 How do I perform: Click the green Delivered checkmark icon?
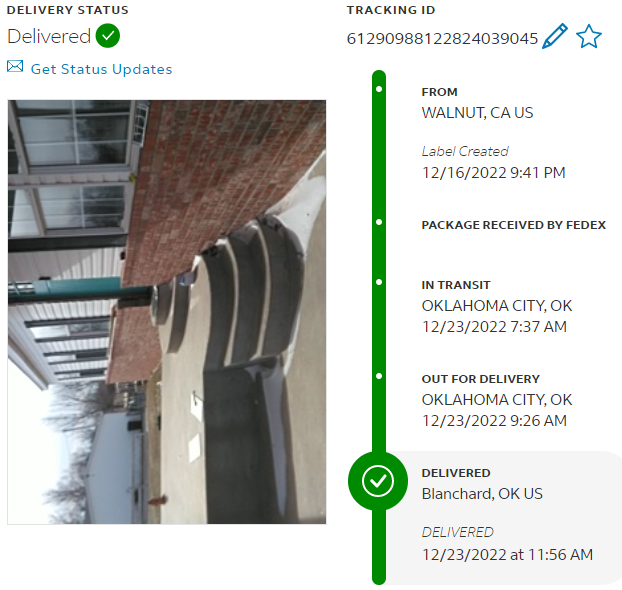point(108,36)
